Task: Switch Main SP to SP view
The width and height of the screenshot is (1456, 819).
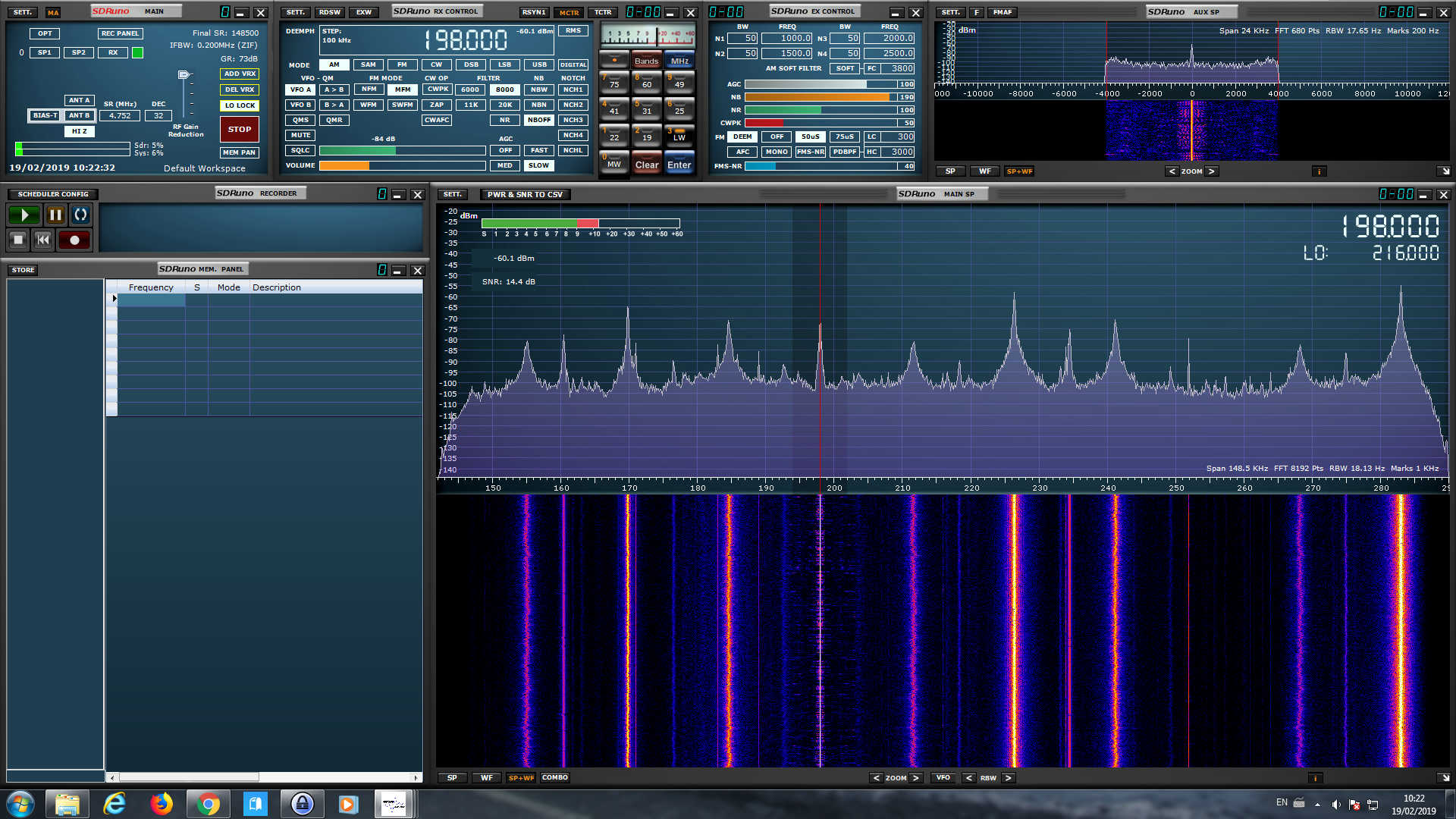Action: click(452, 778)
